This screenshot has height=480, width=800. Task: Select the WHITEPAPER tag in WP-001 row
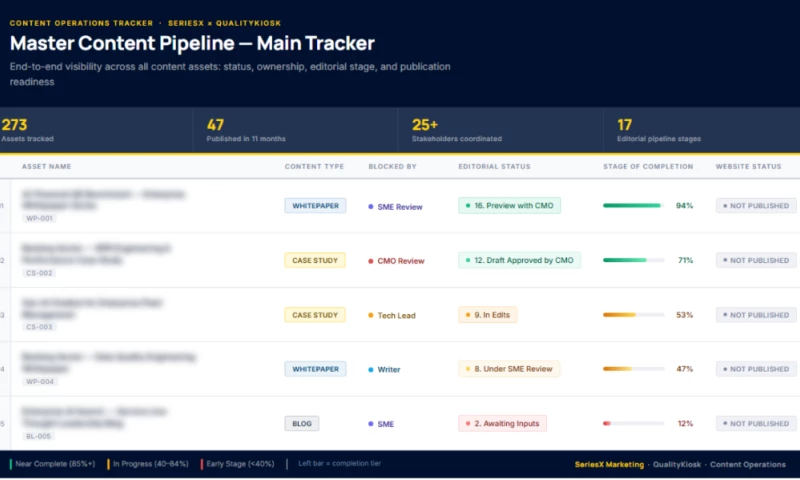coord(315,206)
